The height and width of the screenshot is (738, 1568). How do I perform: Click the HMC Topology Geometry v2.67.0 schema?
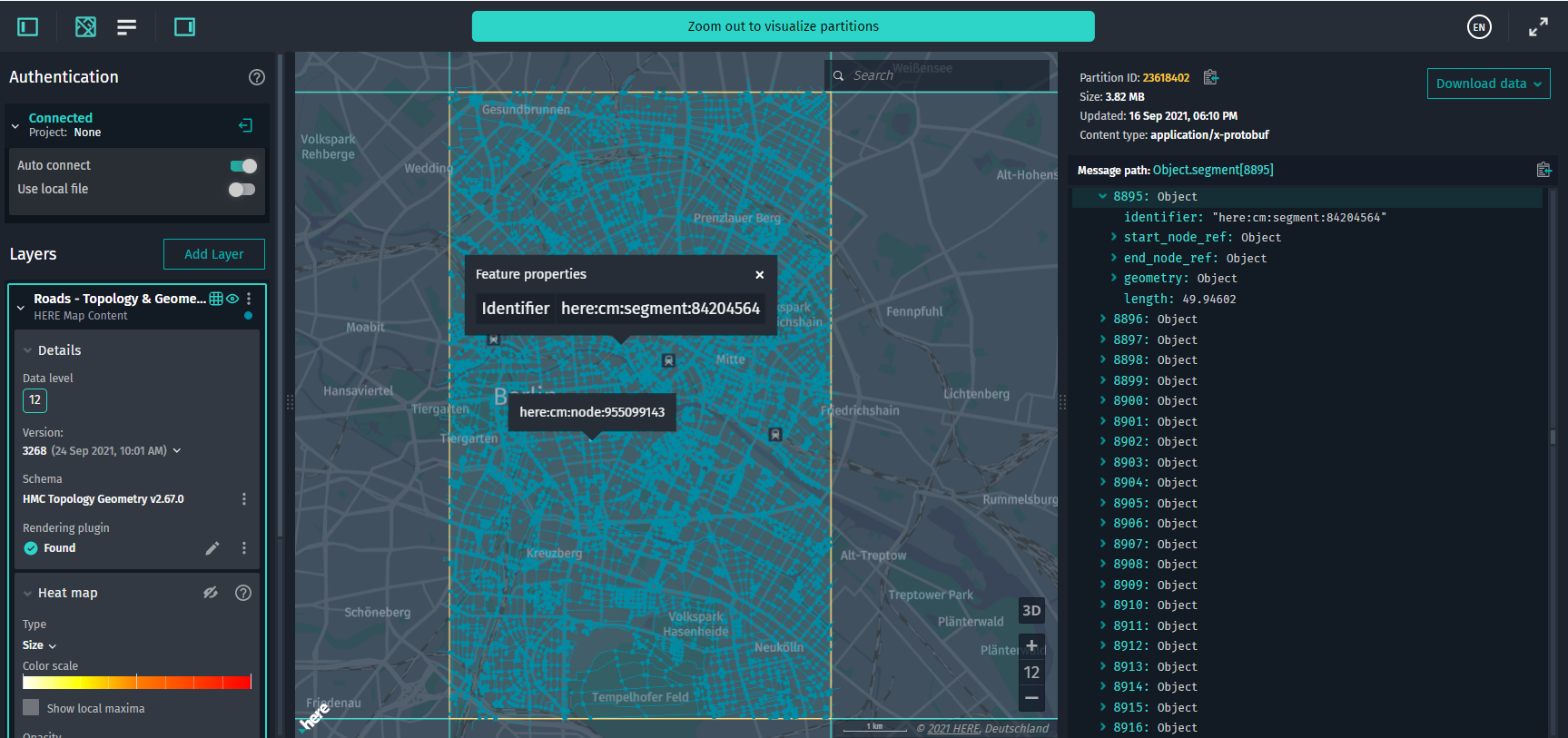(x=104, y=499)
